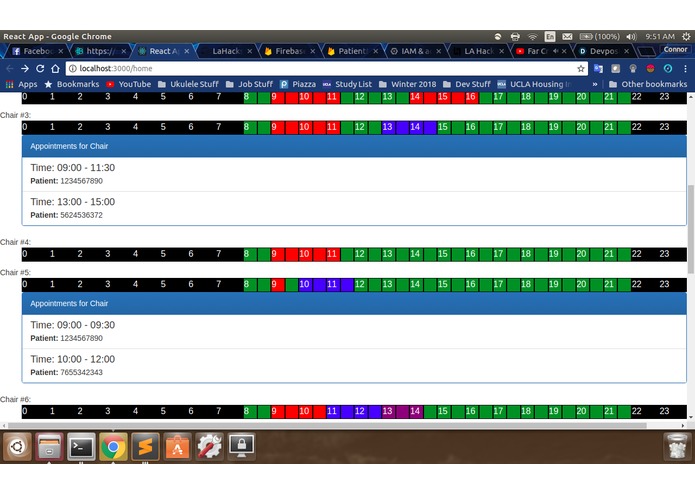The width and height of the screenshot is (695, 494).
Task: Switch to the Devpost tab
Action: pyautogui.click(x=604, y=51)
